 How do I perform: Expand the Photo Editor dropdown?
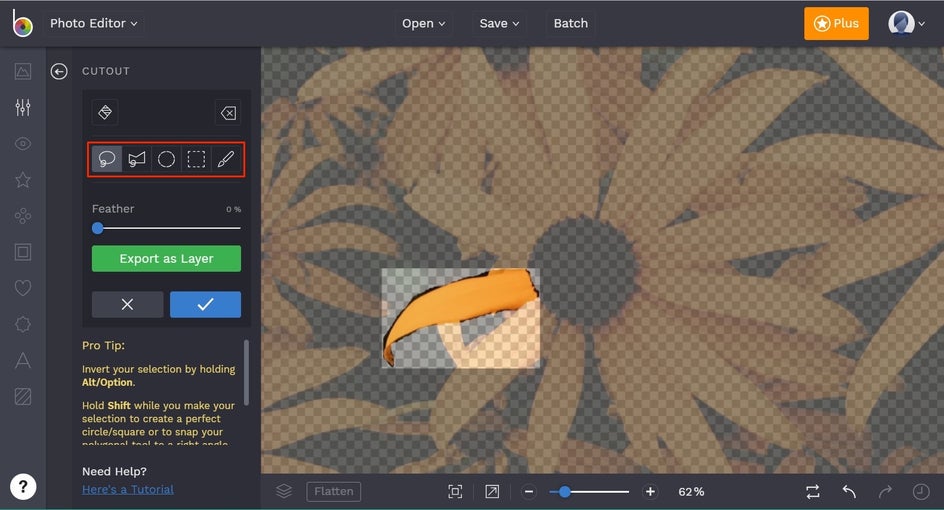(94, 23)
